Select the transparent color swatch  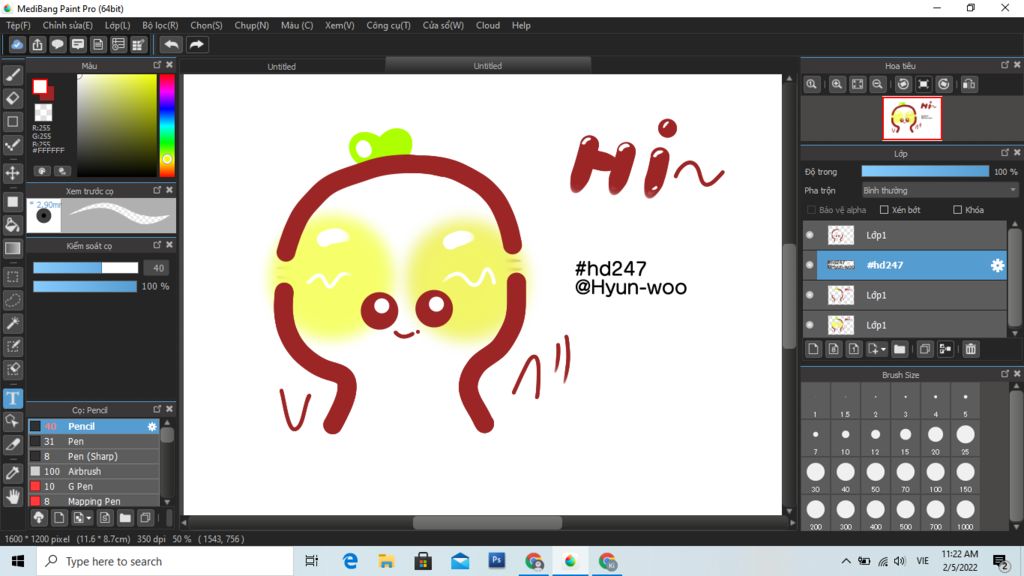coord(43,112)
